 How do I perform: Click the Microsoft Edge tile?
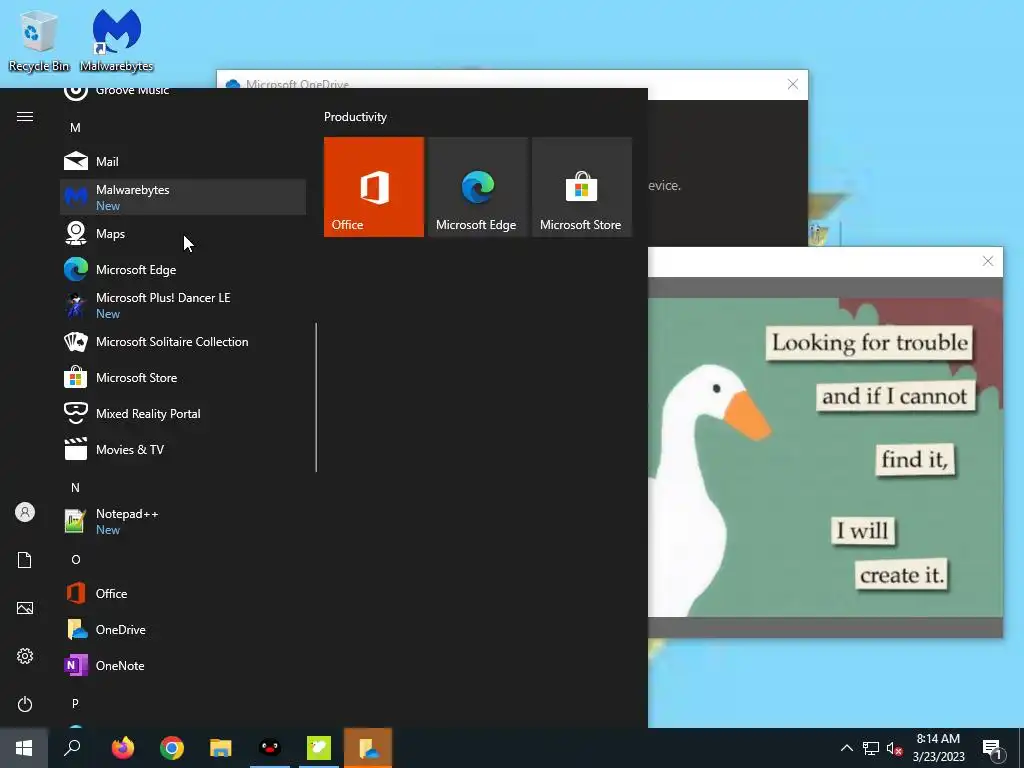coord(477,187)
